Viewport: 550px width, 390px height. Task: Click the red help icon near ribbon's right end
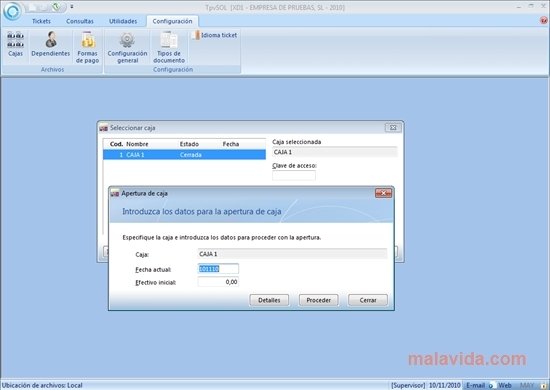click(x=543, y=21)
